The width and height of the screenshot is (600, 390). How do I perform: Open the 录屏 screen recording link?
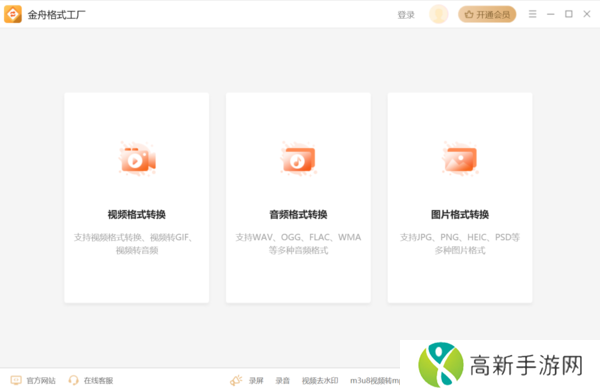click(x=256, y=380)
